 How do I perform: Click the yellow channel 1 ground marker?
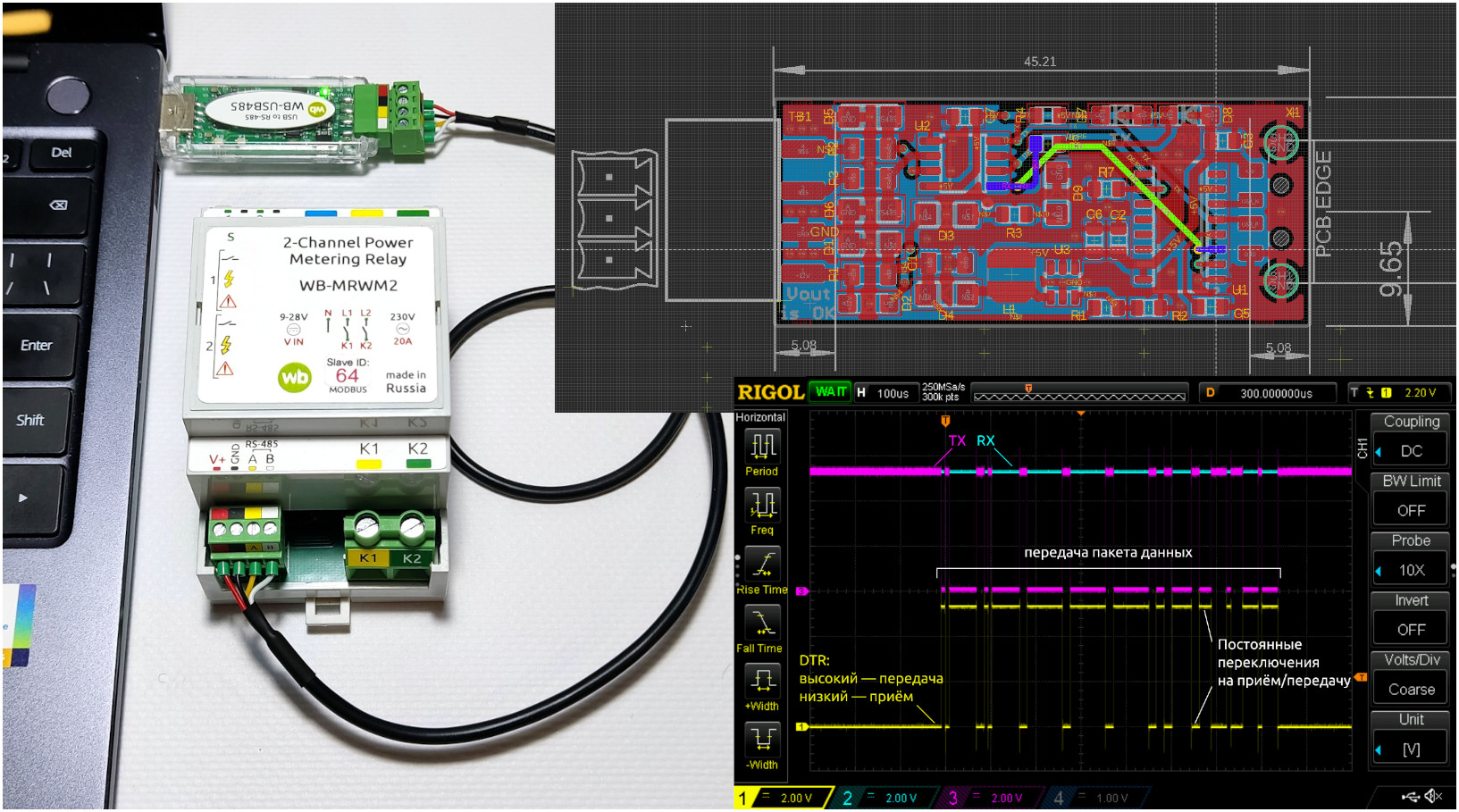[x=801, y=726]
